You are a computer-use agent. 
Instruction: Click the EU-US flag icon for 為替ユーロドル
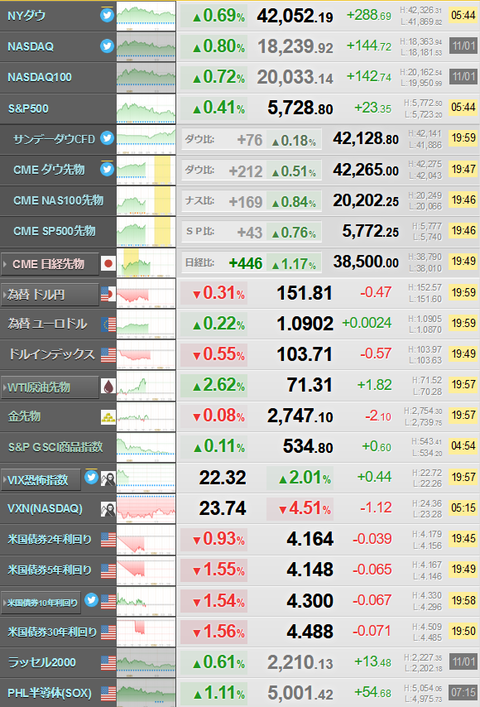pyautogui.click(x=108, y=324)
